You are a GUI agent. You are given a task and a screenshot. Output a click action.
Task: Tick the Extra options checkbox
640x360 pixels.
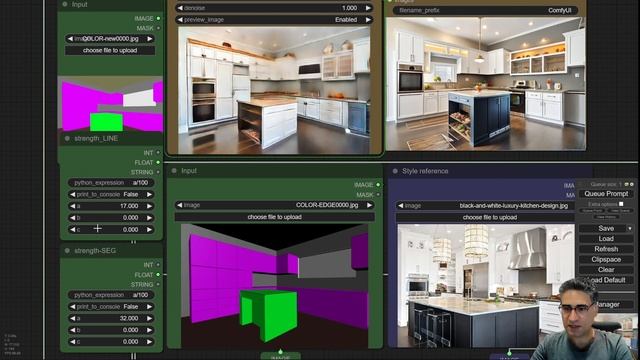(x=621, y=204)
